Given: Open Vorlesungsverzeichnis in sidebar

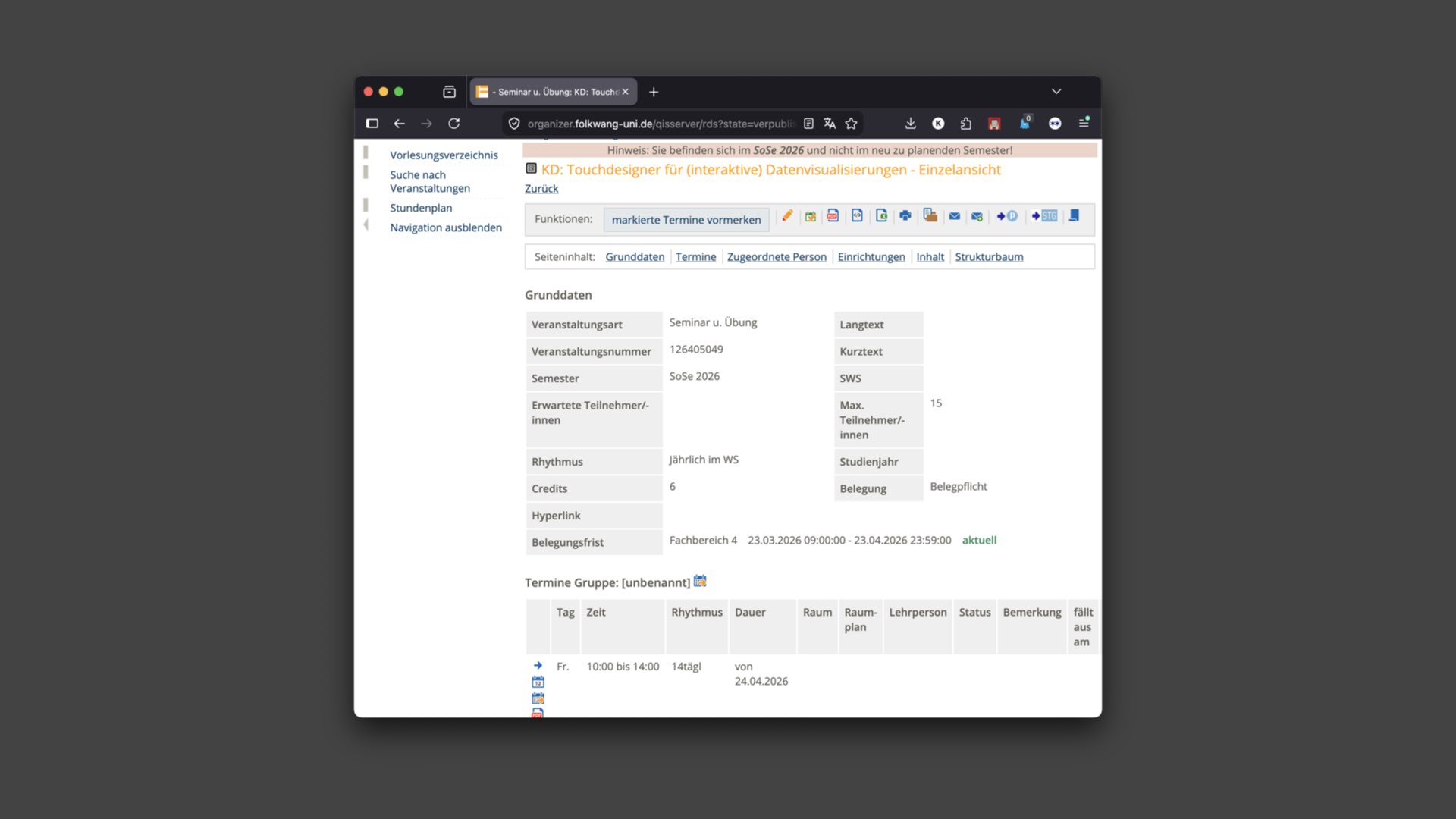Looking at the screenshot, I should point(444,155).
